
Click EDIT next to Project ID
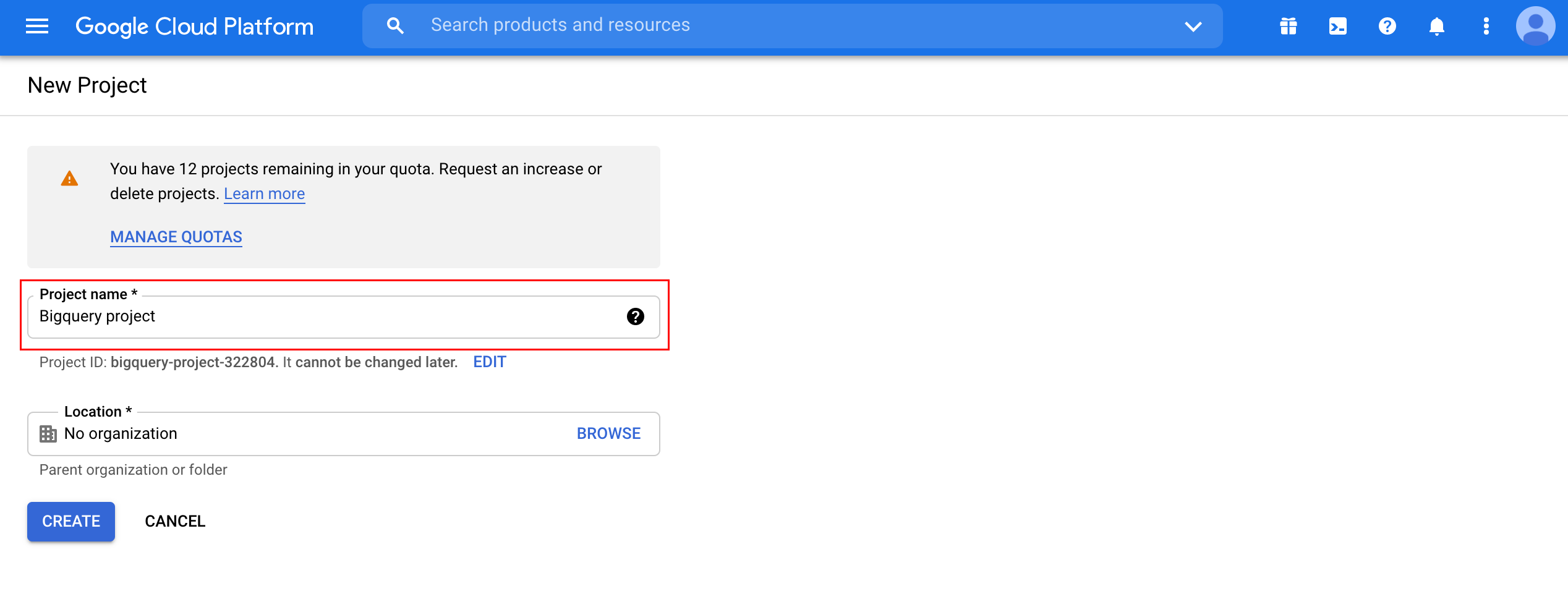(x=490, y=362)
